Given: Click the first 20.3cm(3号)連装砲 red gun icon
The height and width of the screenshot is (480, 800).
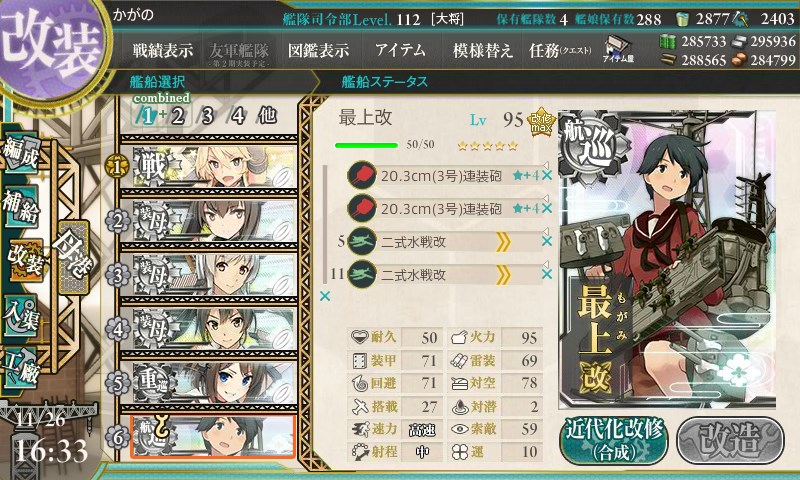Looking at the screenshot, I should [361, 176].
